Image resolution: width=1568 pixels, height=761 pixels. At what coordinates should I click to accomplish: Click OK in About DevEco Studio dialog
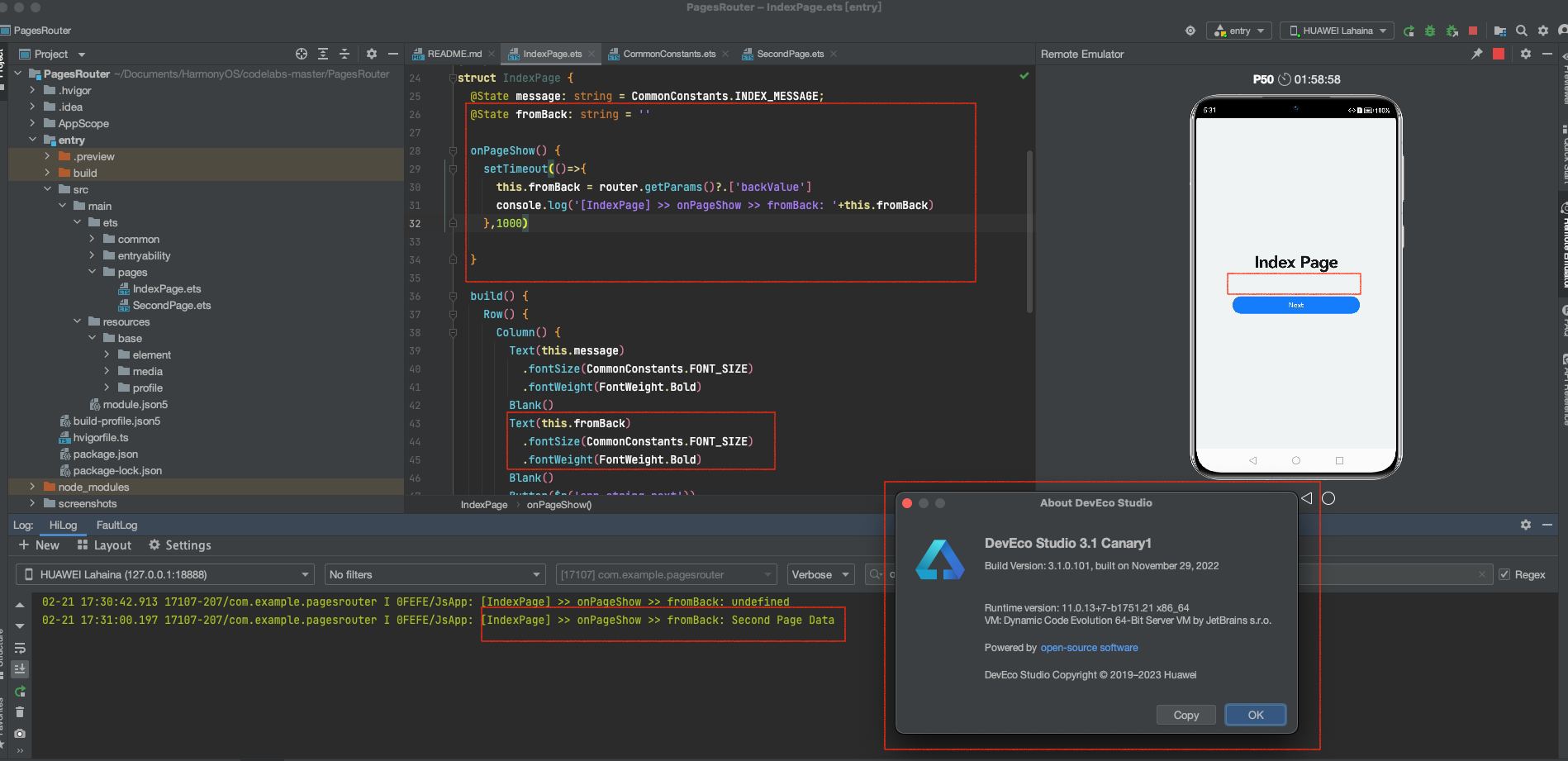click(x=1256, y=715)
